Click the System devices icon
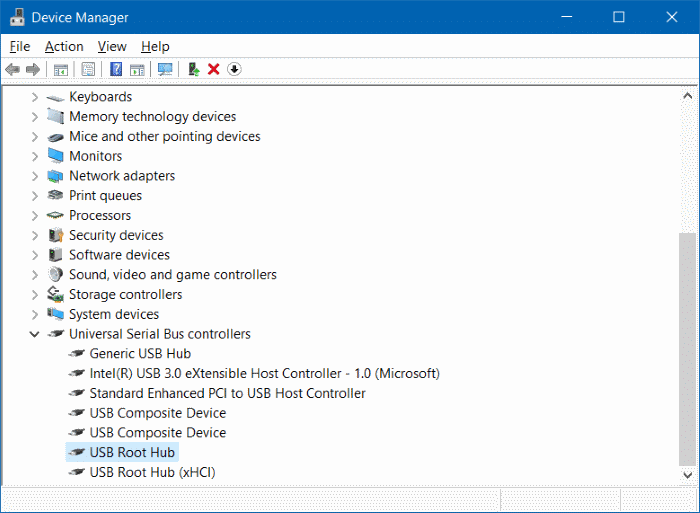 coord(56,314)
